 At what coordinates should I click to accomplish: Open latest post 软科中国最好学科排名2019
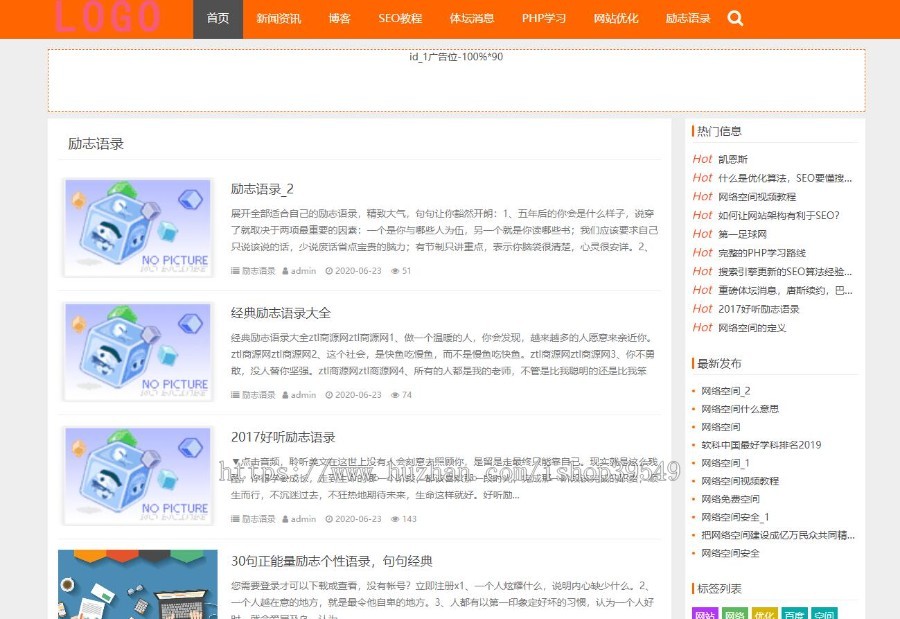point(761,445)
